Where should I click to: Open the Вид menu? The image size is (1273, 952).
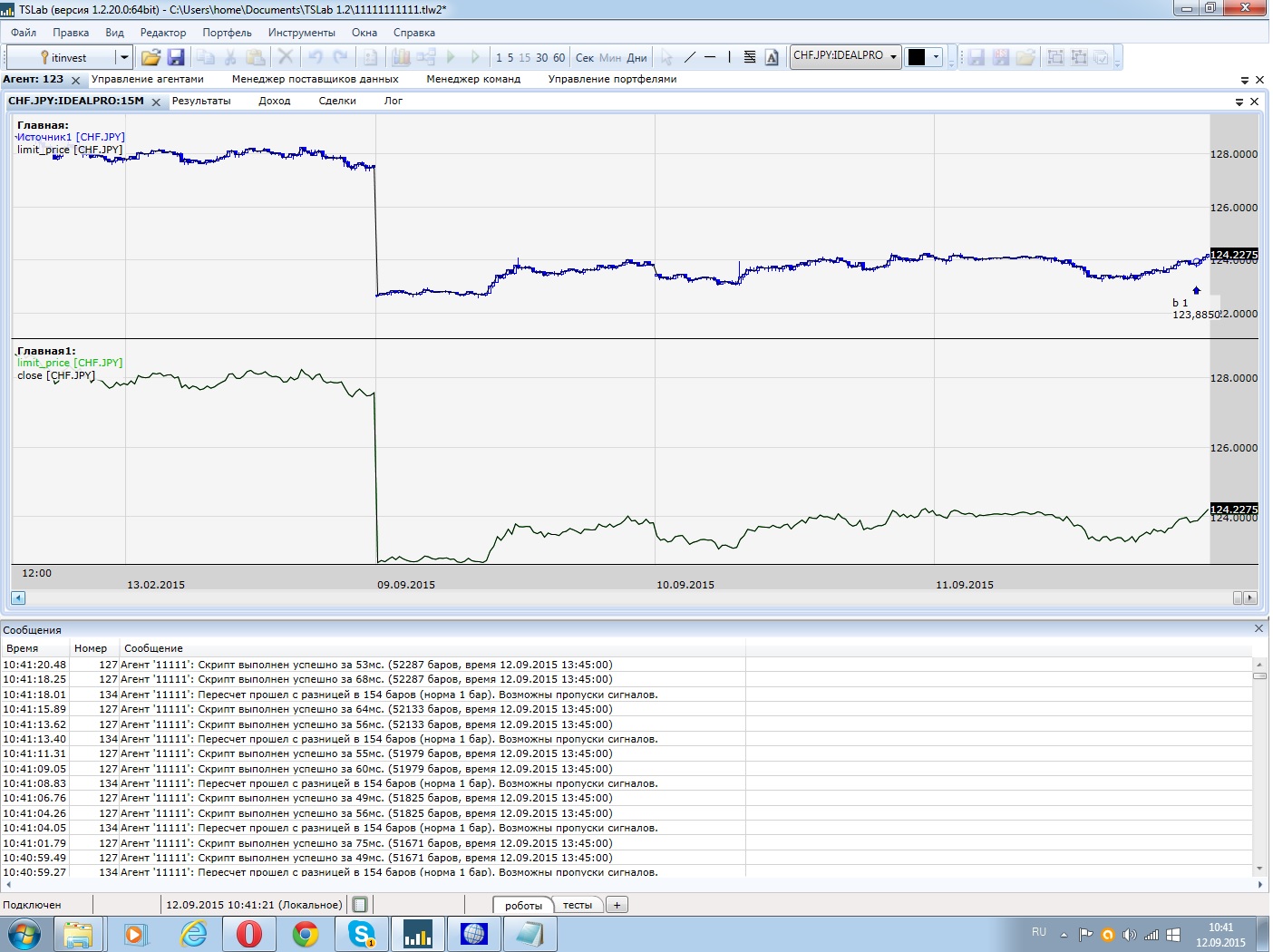114,33
